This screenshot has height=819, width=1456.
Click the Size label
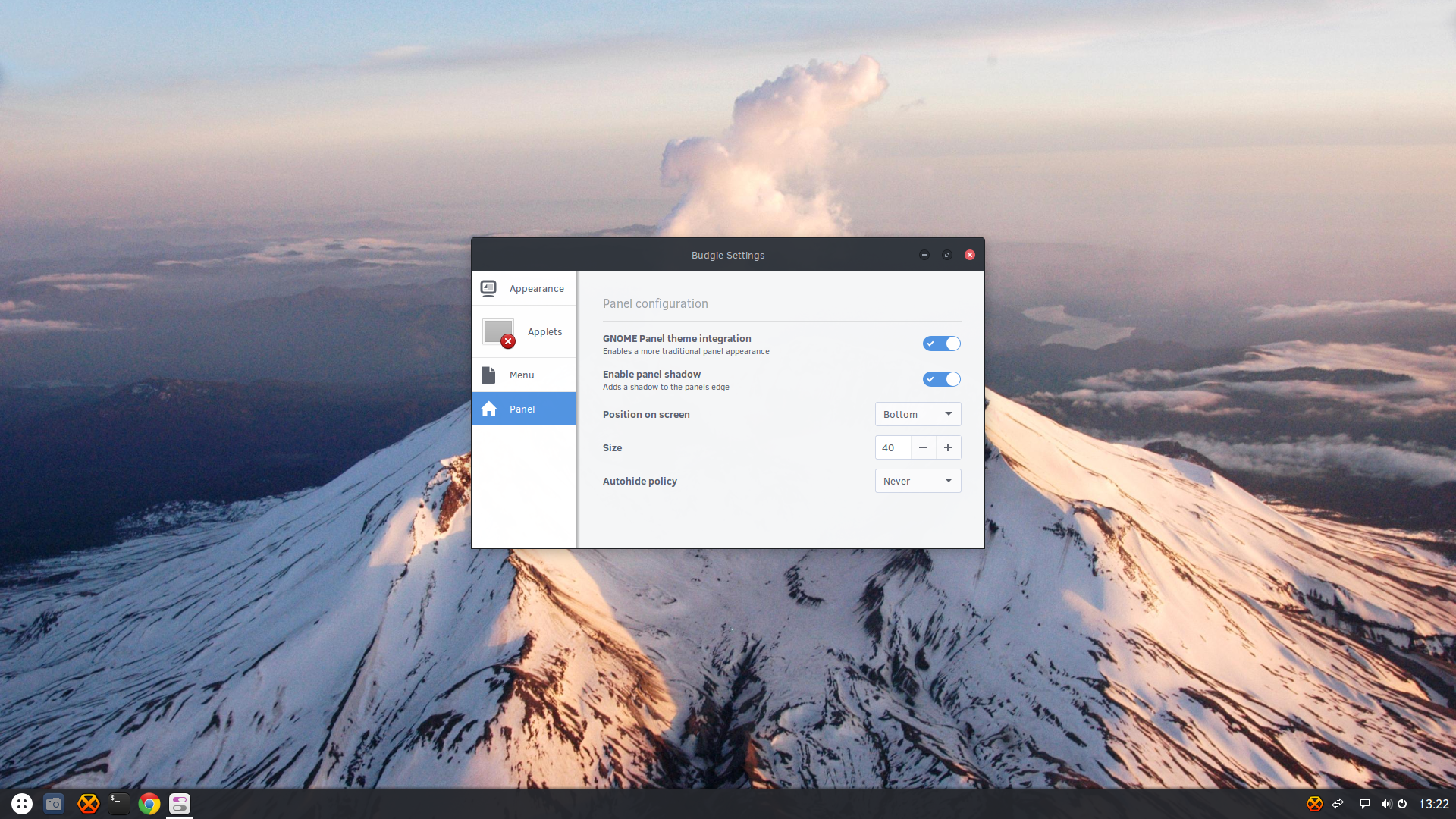[x=612, y=447]
